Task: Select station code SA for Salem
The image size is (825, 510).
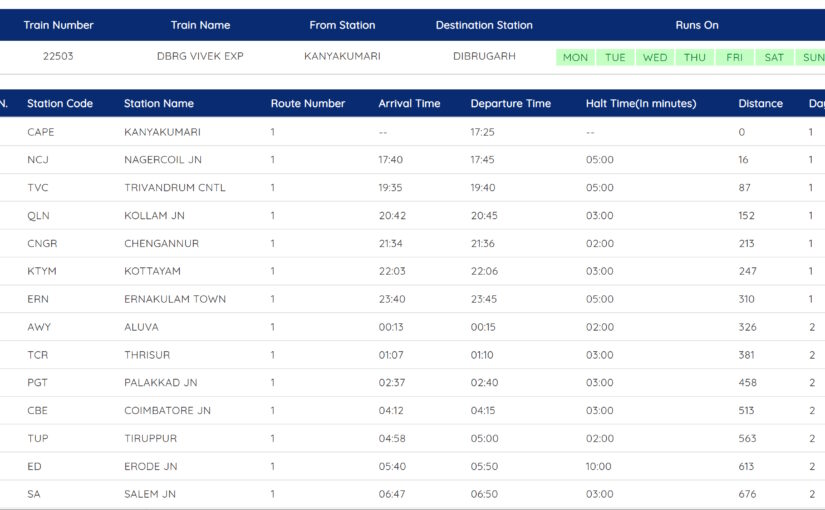Action: [34, 494]
